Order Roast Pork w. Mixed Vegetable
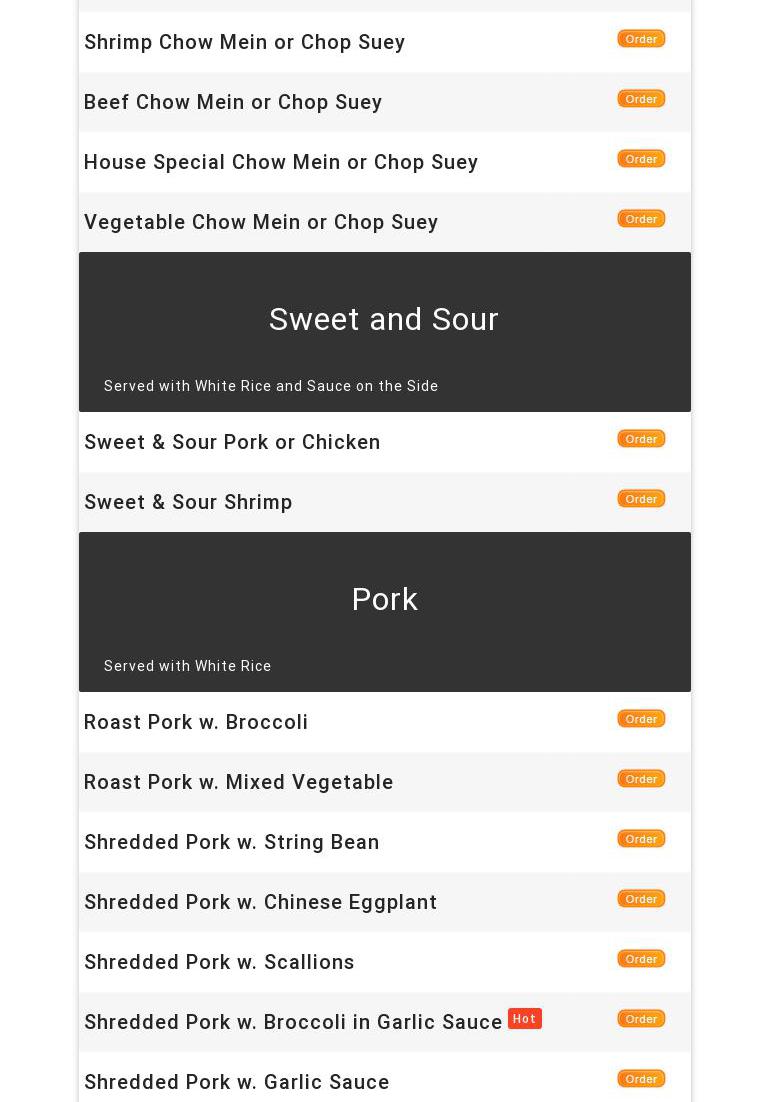This screenshot has height=1102, width=770. tap(641, 779)
